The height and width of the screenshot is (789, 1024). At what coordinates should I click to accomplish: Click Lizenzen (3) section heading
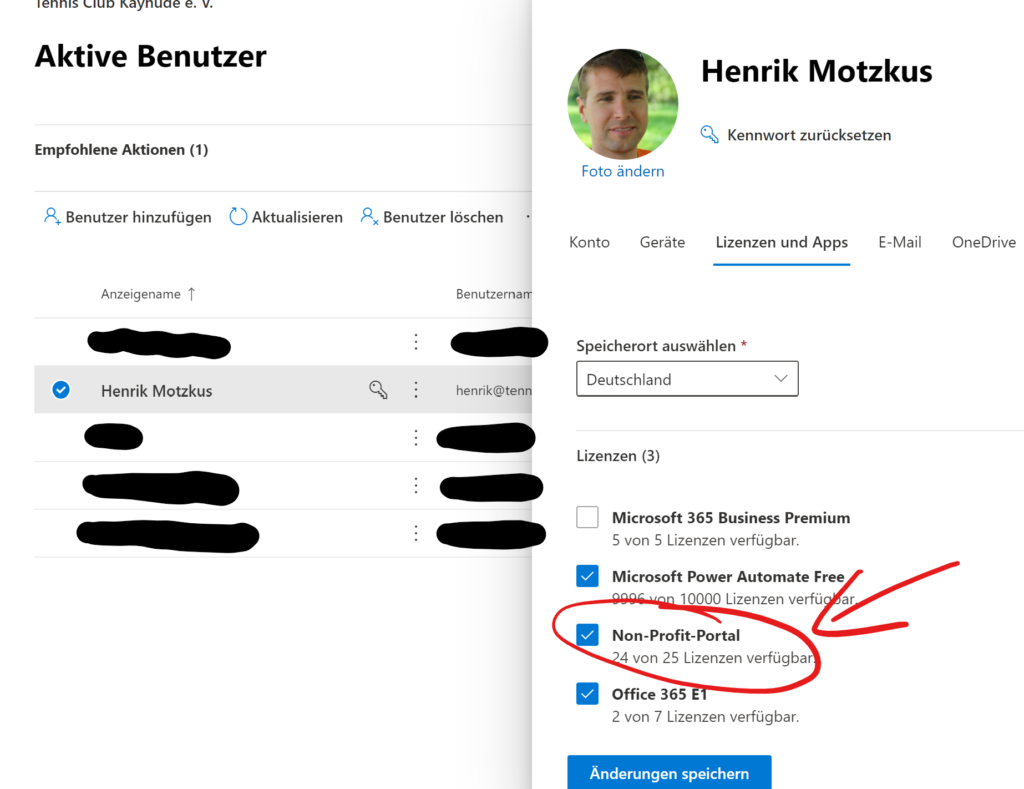(x=618, y=455)
